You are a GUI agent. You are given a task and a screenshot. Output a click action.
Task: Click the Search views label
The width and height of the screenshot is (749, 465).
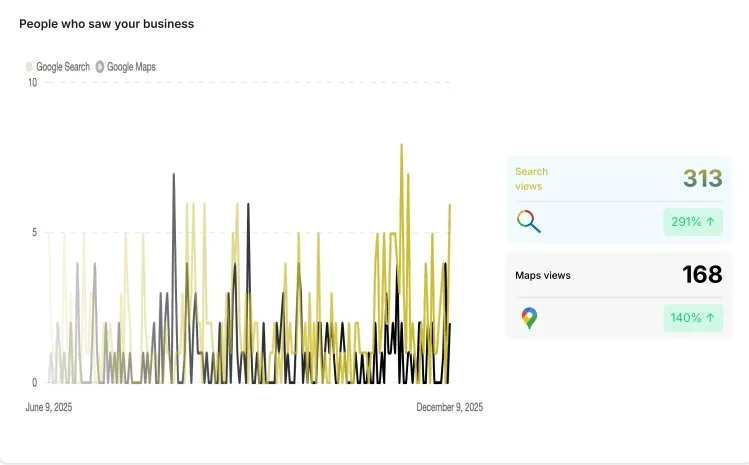[531, 179]
